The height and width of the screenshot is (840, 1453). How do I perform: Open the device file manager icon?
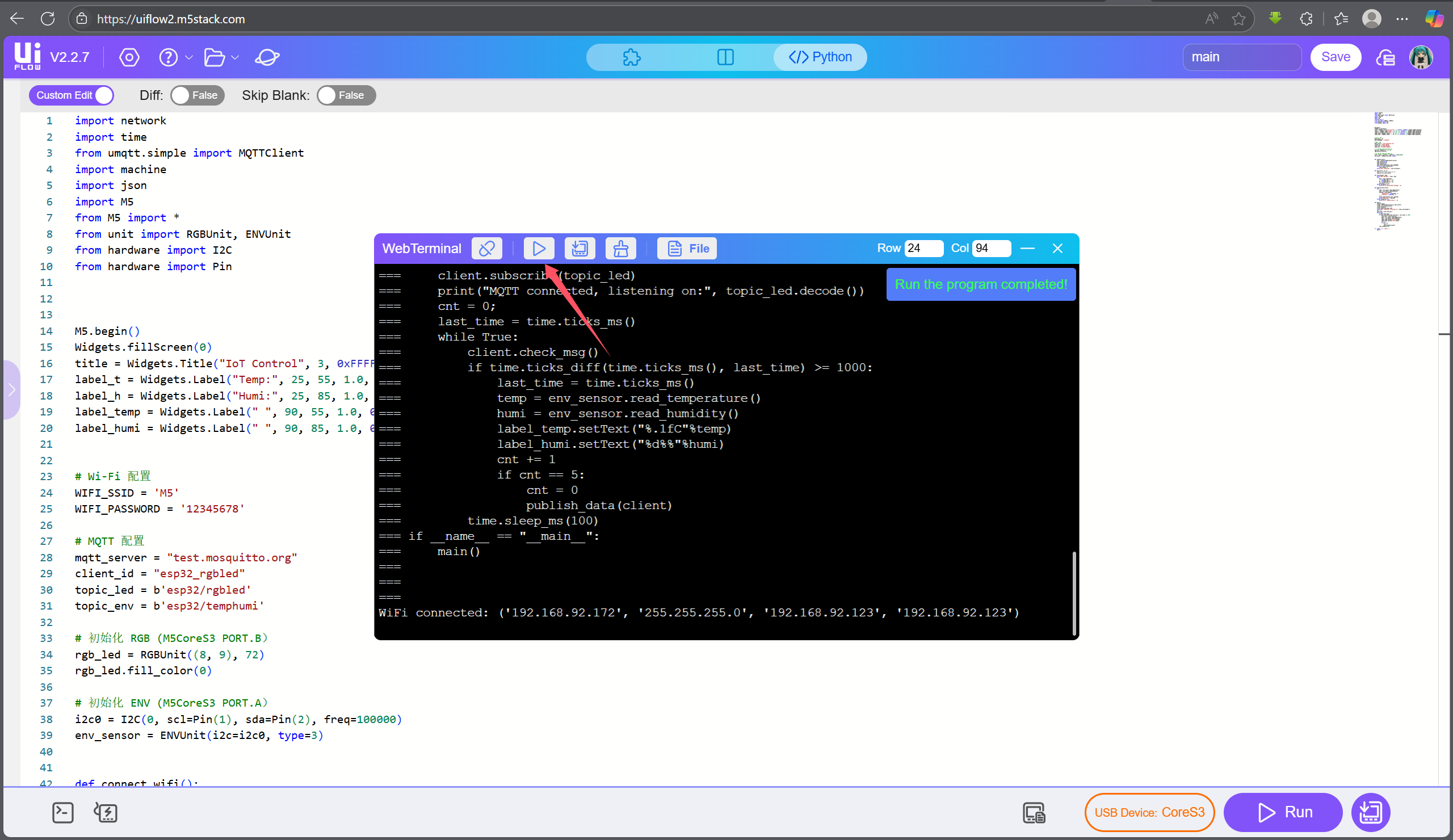1034,812
